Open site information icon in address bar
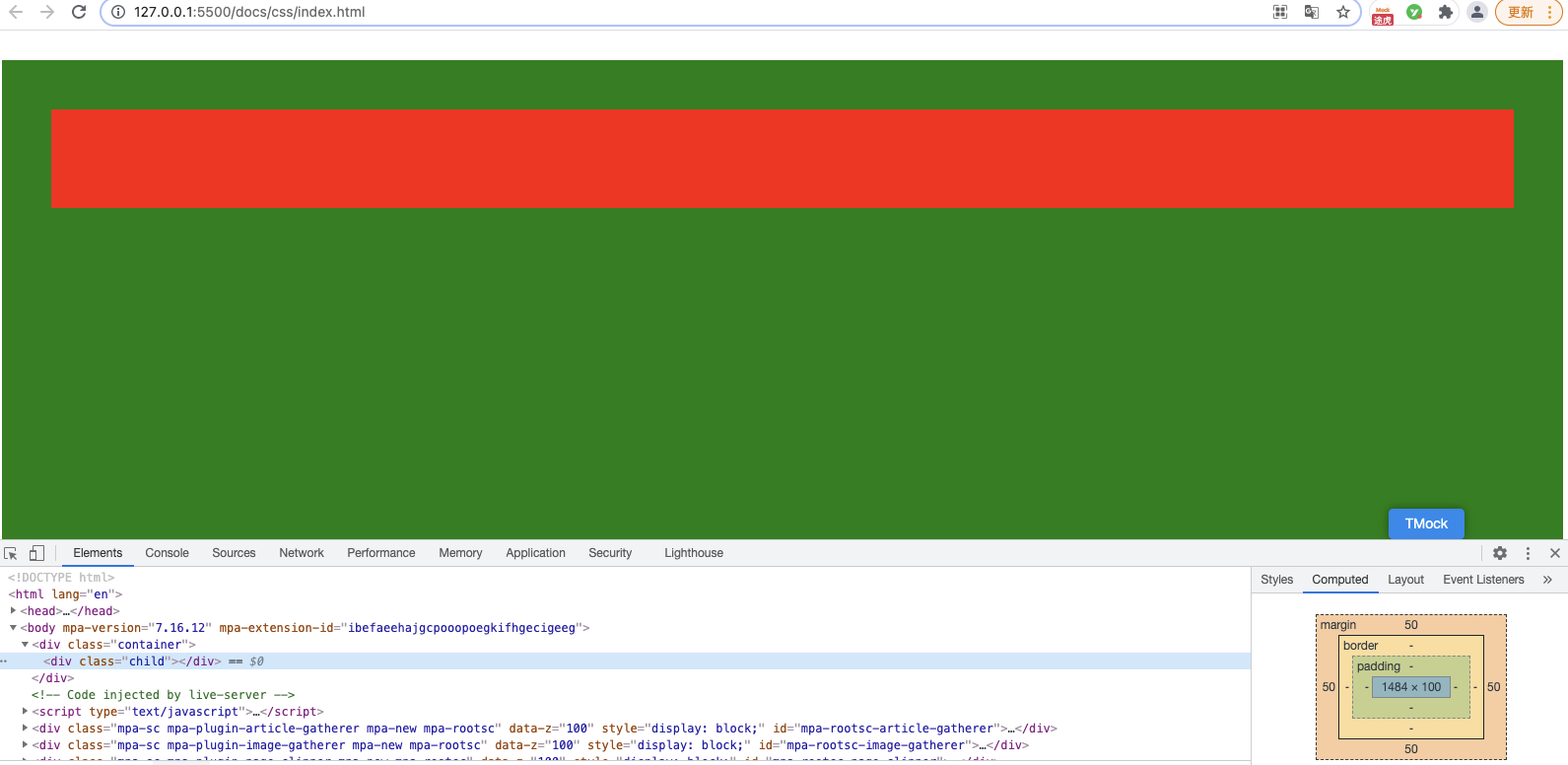This screenshot has height=765, width=1568. tap(117, 12)
